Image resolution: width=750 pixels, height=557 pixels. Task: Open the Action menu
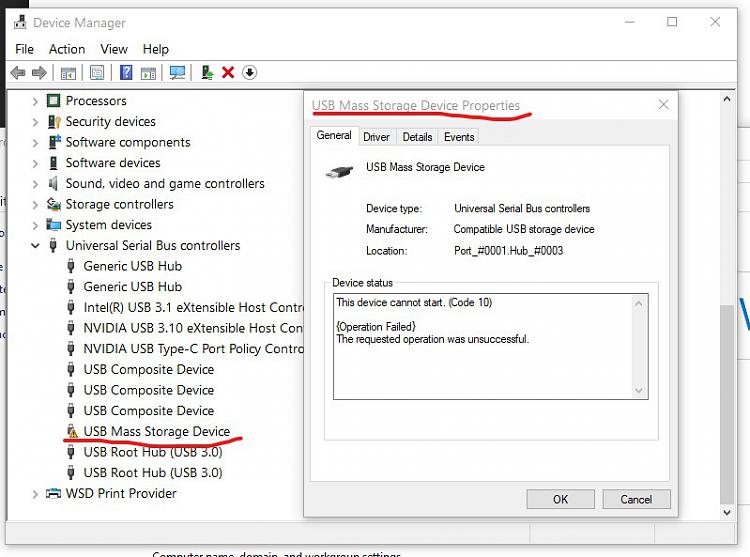click(67, 49)
